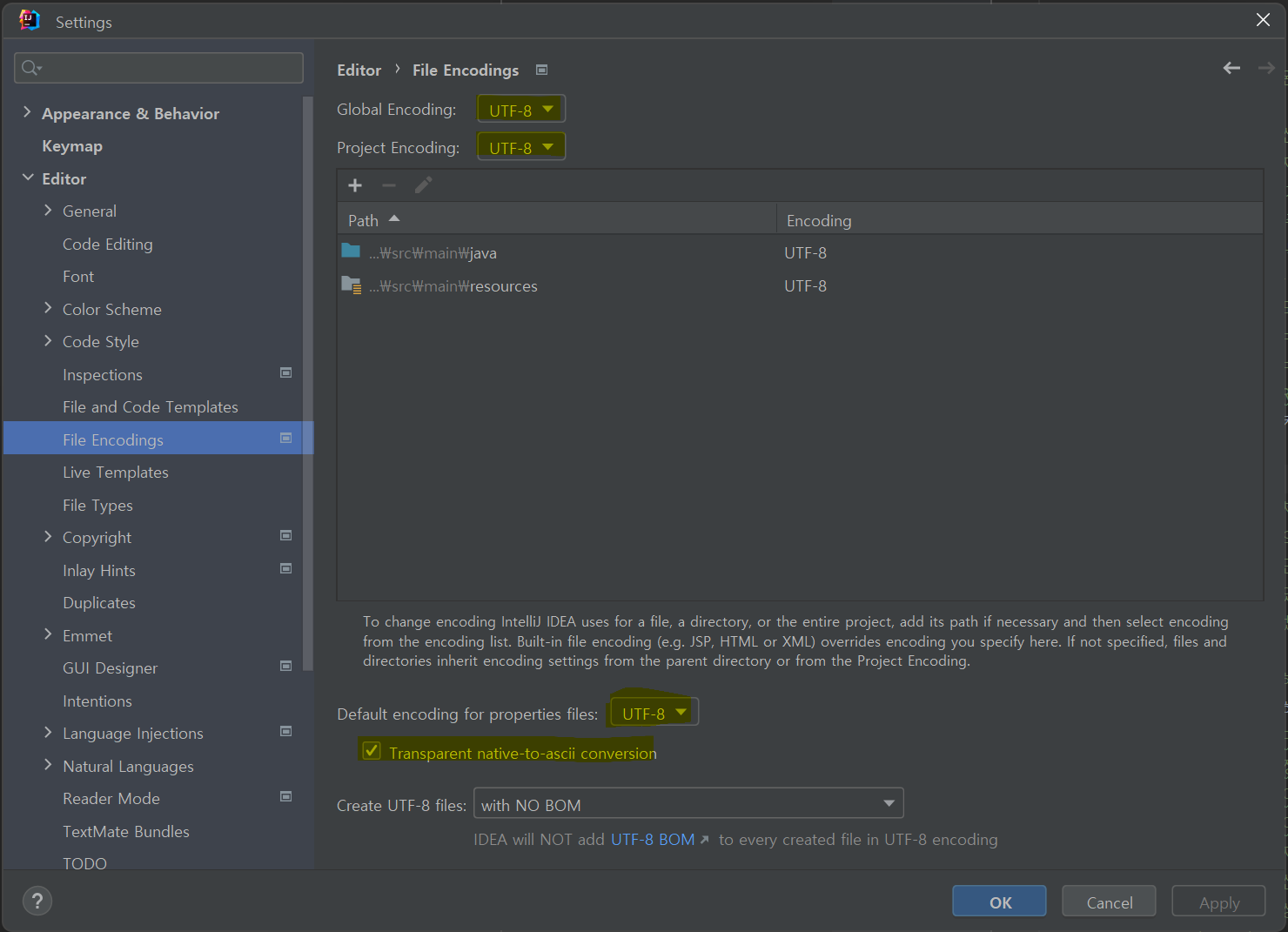Open TextMate Bundles settings page

tap(126, 832)
